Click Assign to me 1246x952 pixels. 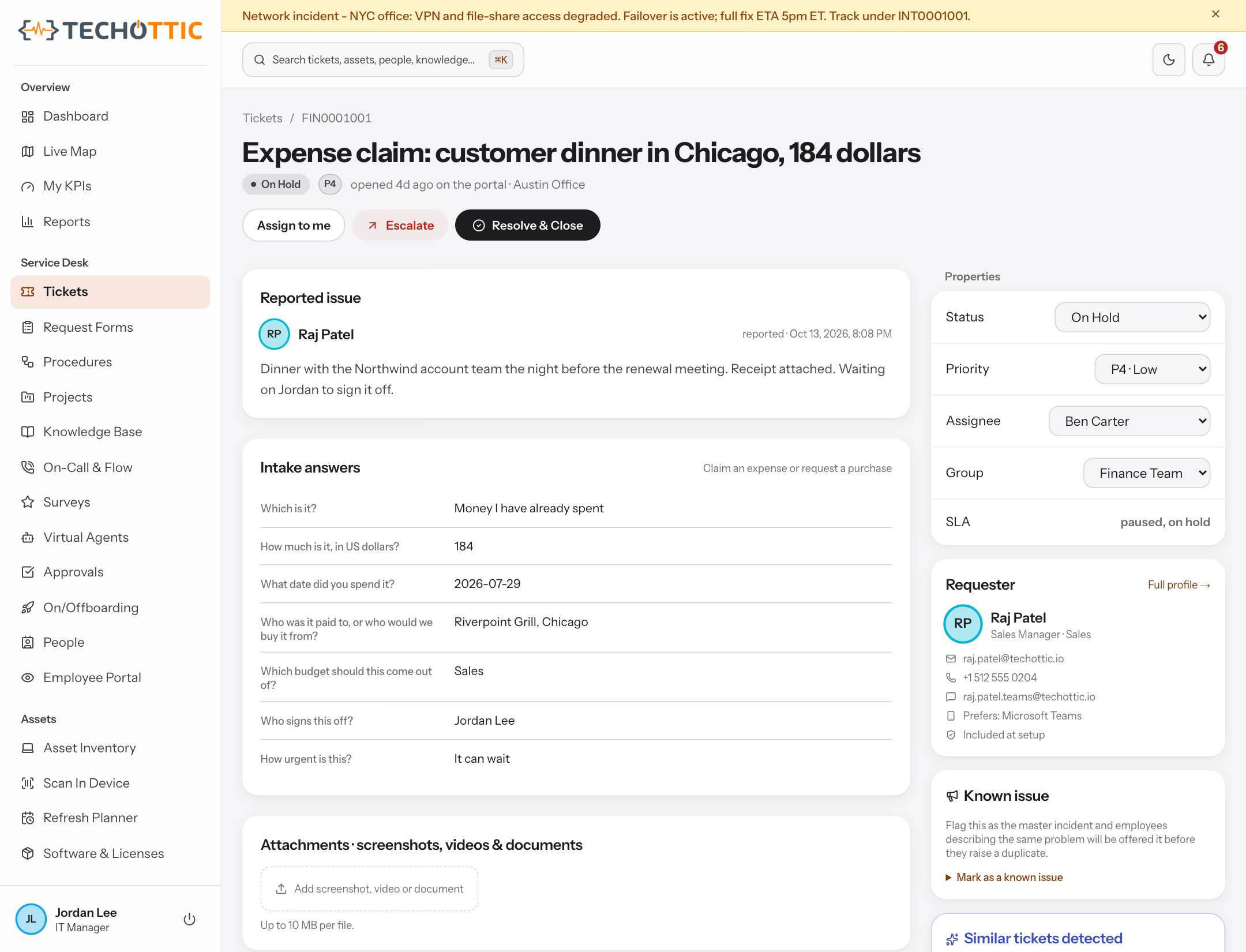pos(294,225)
